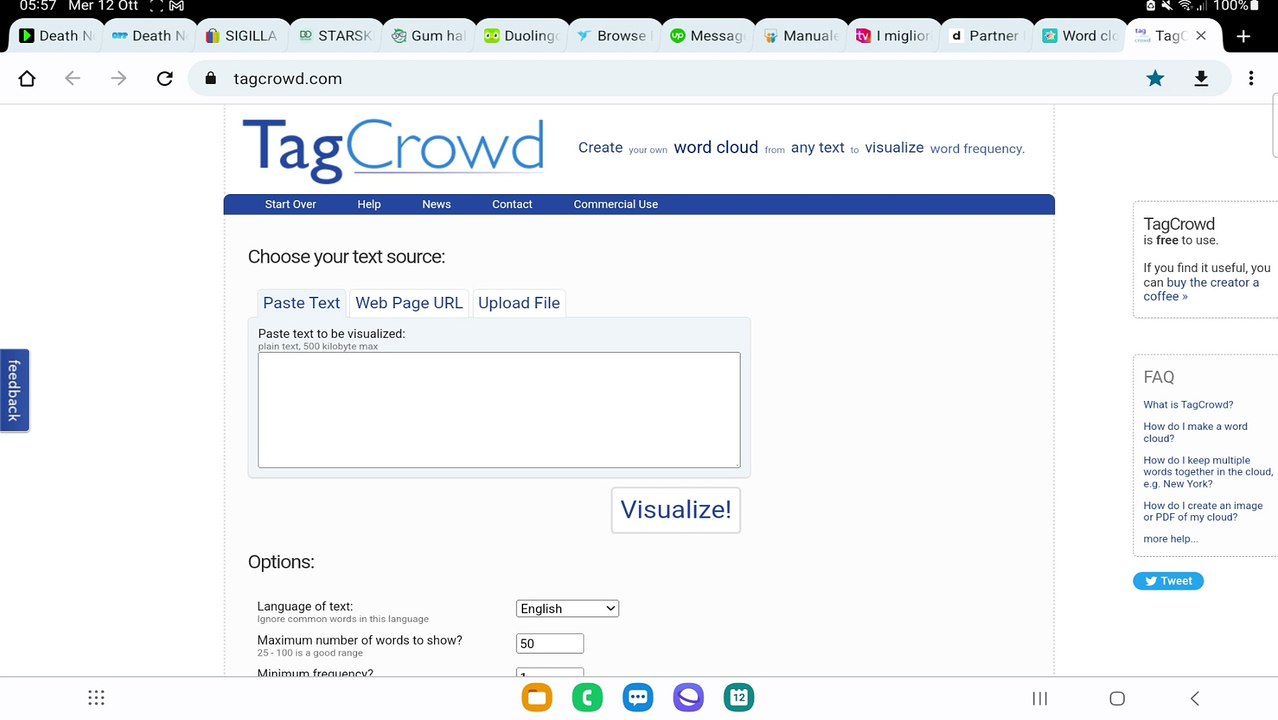Screen dimensions: 1278x720
Task: Click the maximum number of words field
Action: [550, 644]
